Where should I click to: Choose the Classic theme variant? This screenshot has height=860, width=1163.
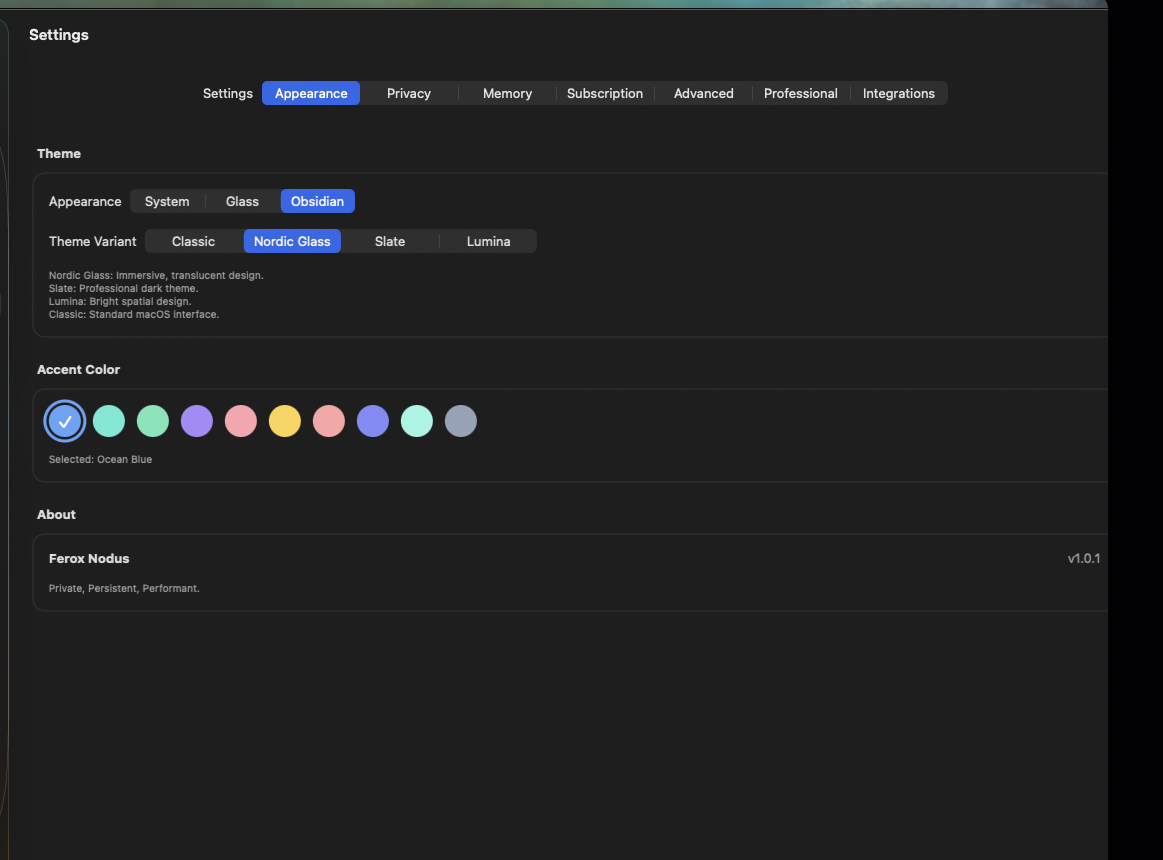[192, 241]
